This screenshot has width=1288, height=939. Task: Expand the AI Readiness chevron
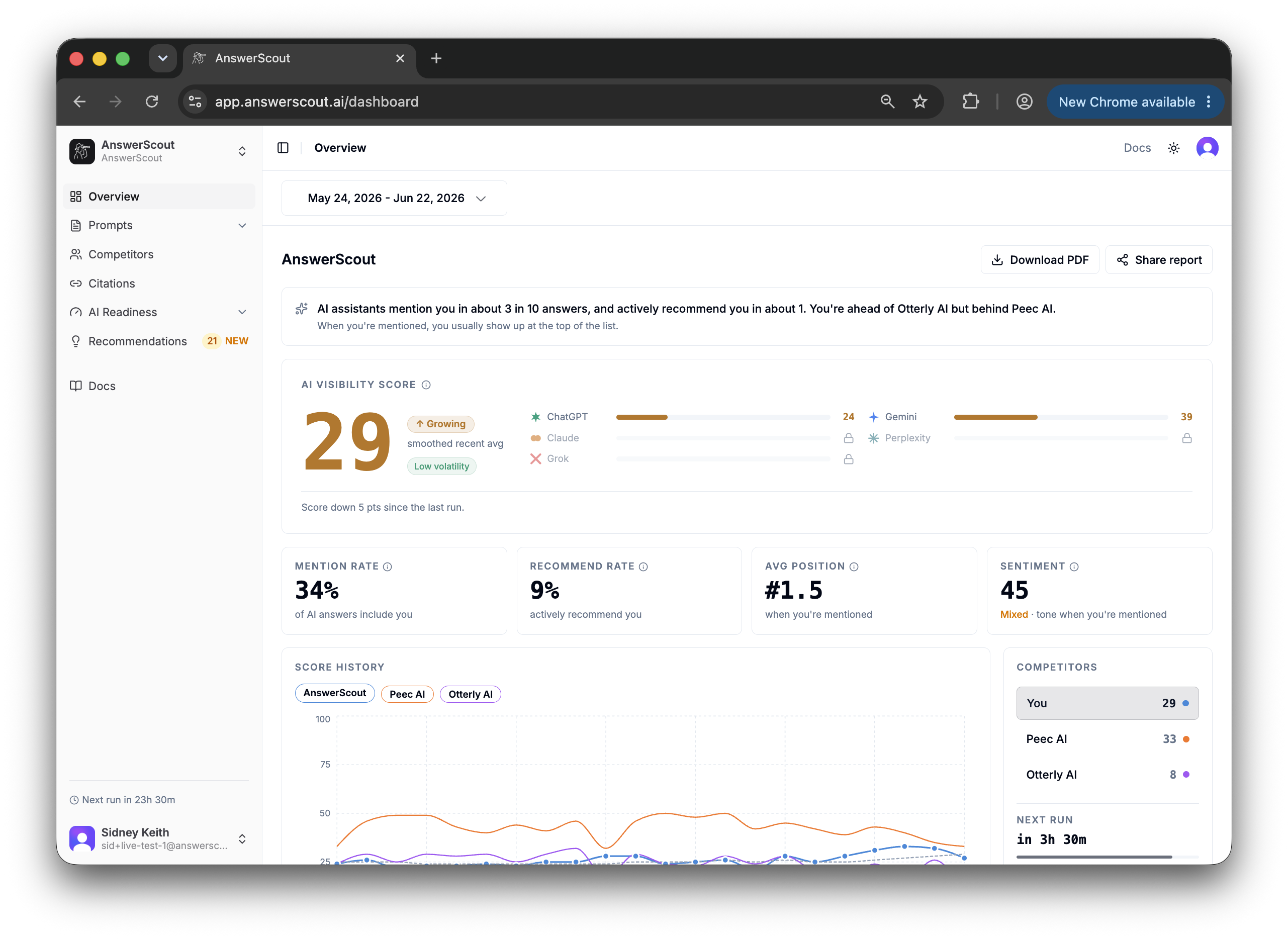coord(242,312)
